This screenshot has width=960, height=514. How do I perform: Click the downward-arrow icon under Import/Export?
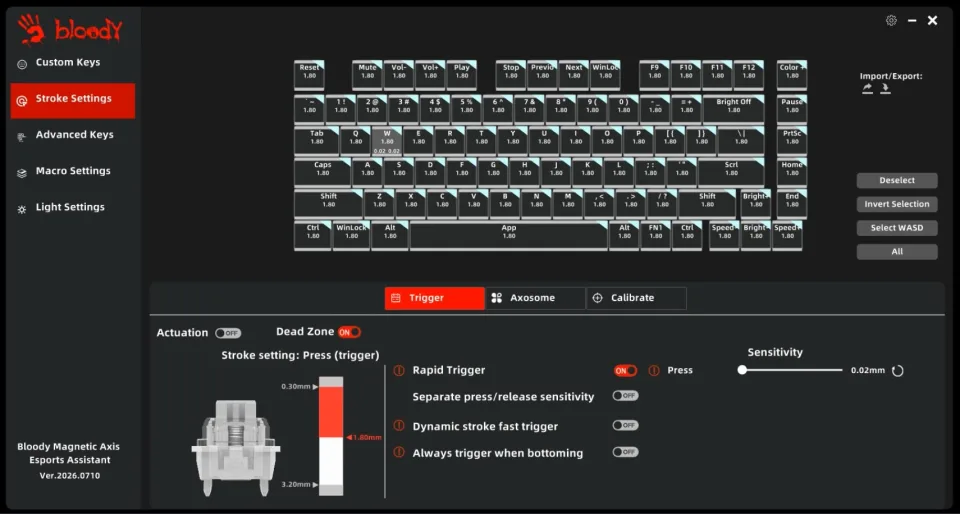coord(885,89)
